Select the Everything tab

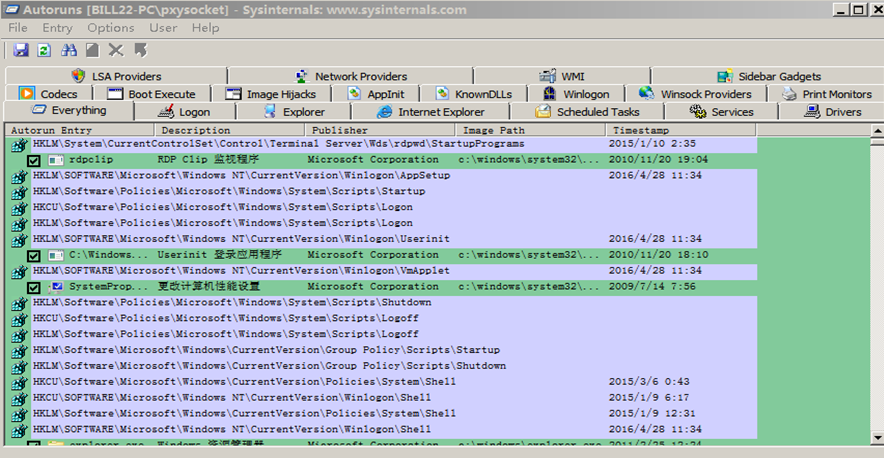coord(68,111)
